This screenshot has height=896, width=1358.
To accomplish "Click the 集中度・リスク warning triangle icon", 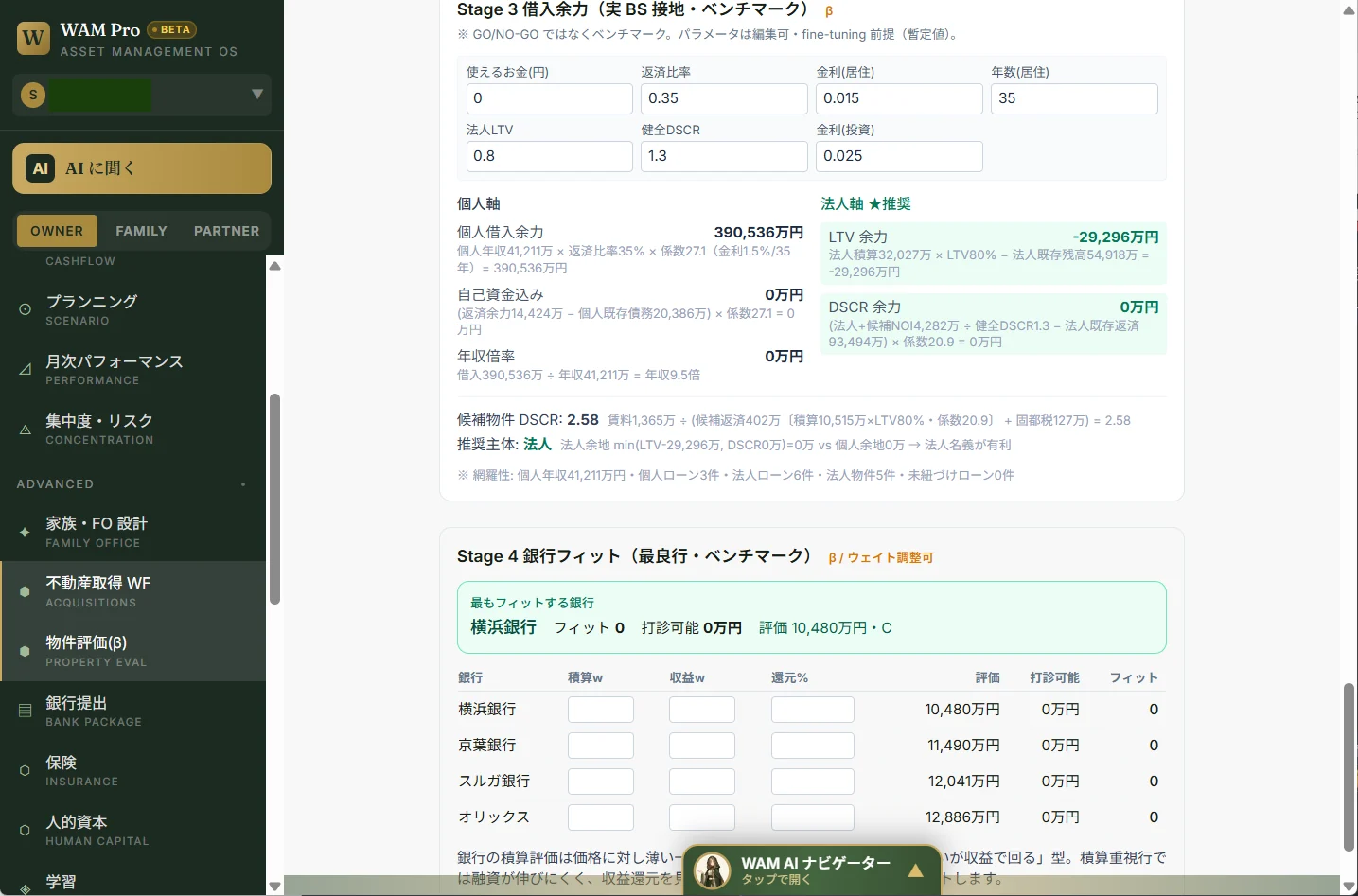I will pos(26,430).
